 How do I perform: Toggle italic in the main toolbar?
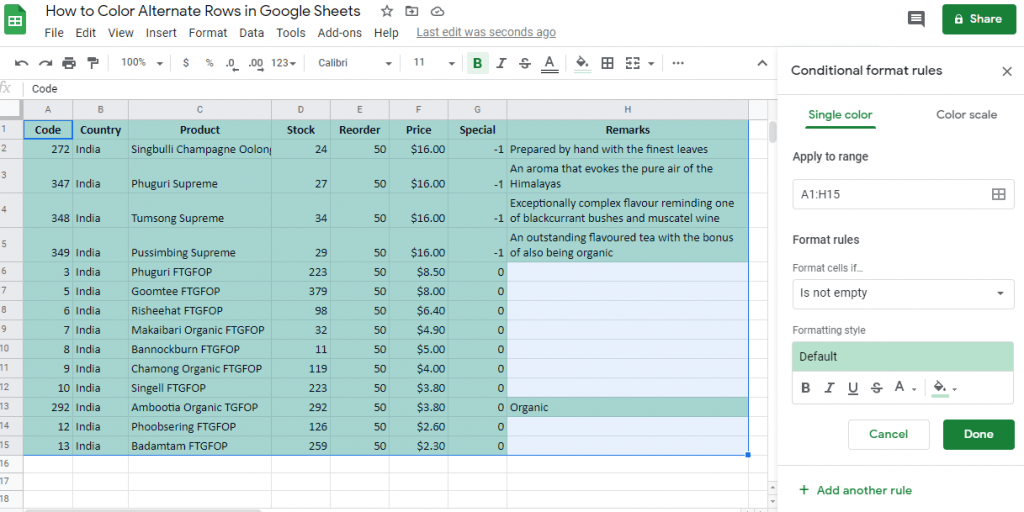point(501,63)
